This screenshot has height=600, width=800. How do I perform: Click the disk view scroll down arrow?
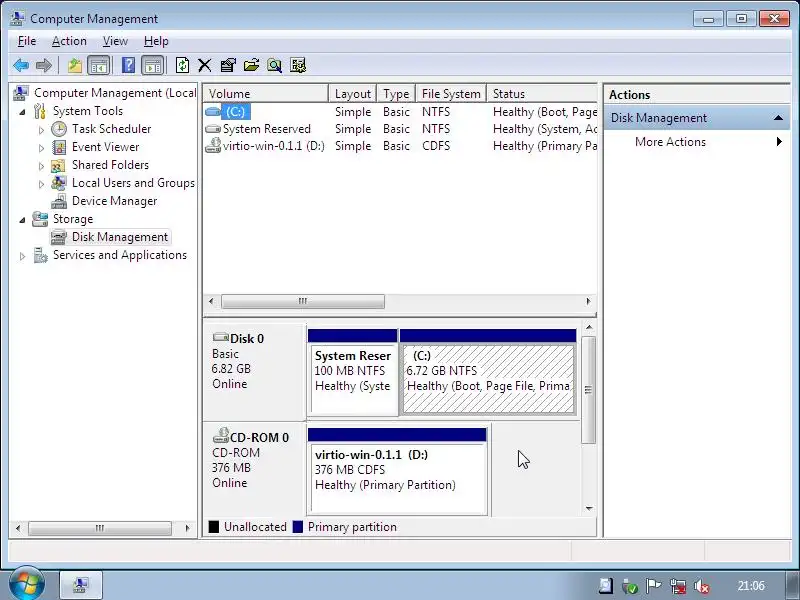tap(589, 509)
